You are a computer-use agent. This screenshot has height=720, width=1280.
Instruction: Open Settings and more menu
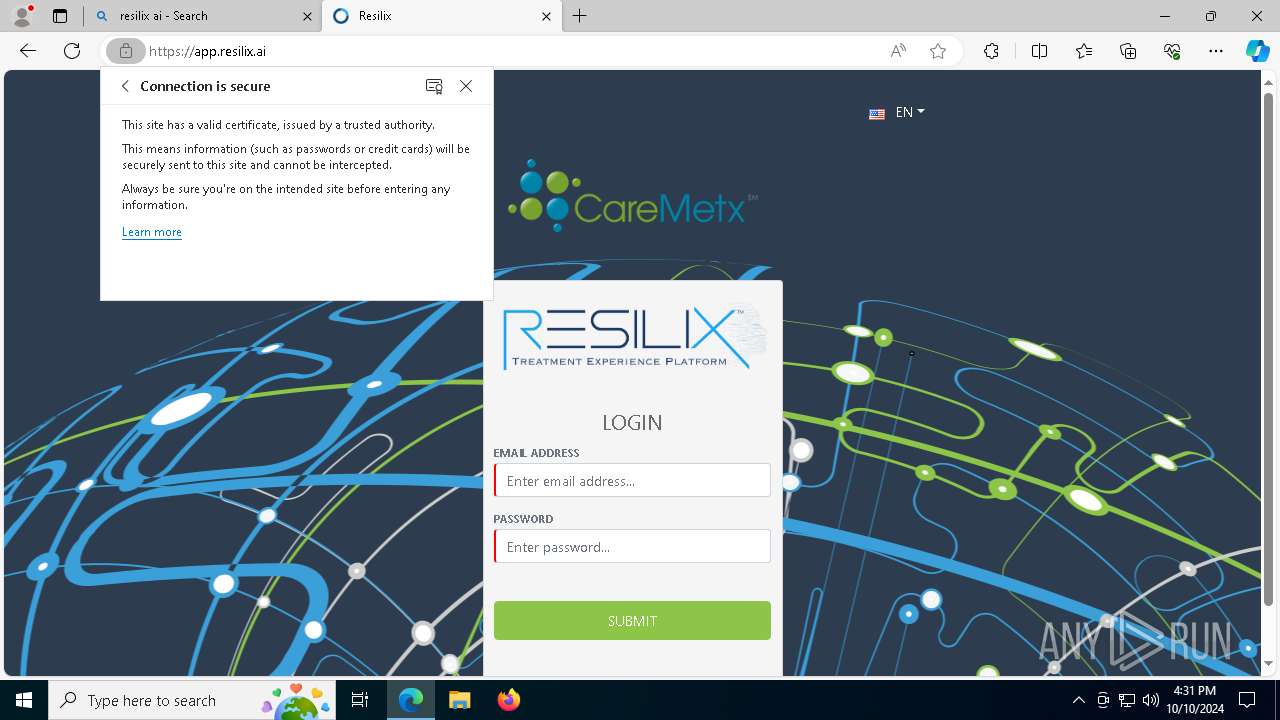coord(1216,51)
